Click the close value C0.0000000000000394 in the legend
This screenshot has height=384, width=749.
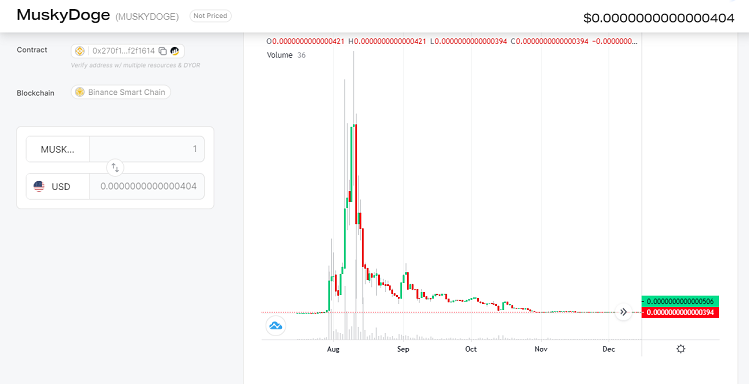pos(549,42)
